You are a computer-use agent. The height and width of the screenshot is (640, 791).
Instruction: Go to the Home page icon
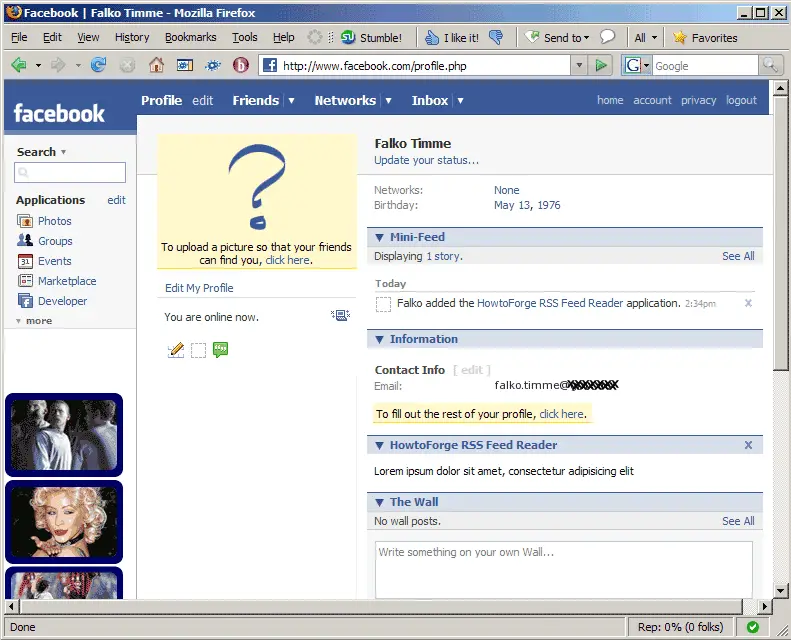tap(156, 65)
